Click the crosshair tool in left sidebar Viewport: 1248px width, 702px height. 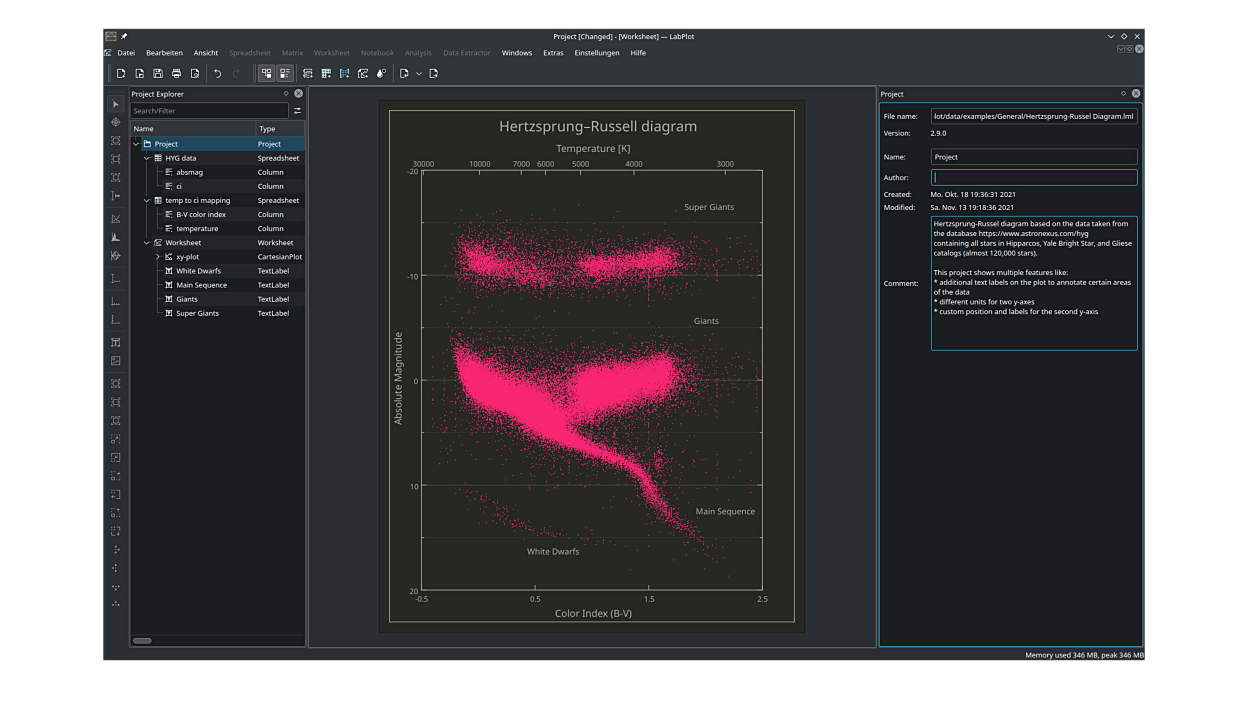tap(116, 122)
